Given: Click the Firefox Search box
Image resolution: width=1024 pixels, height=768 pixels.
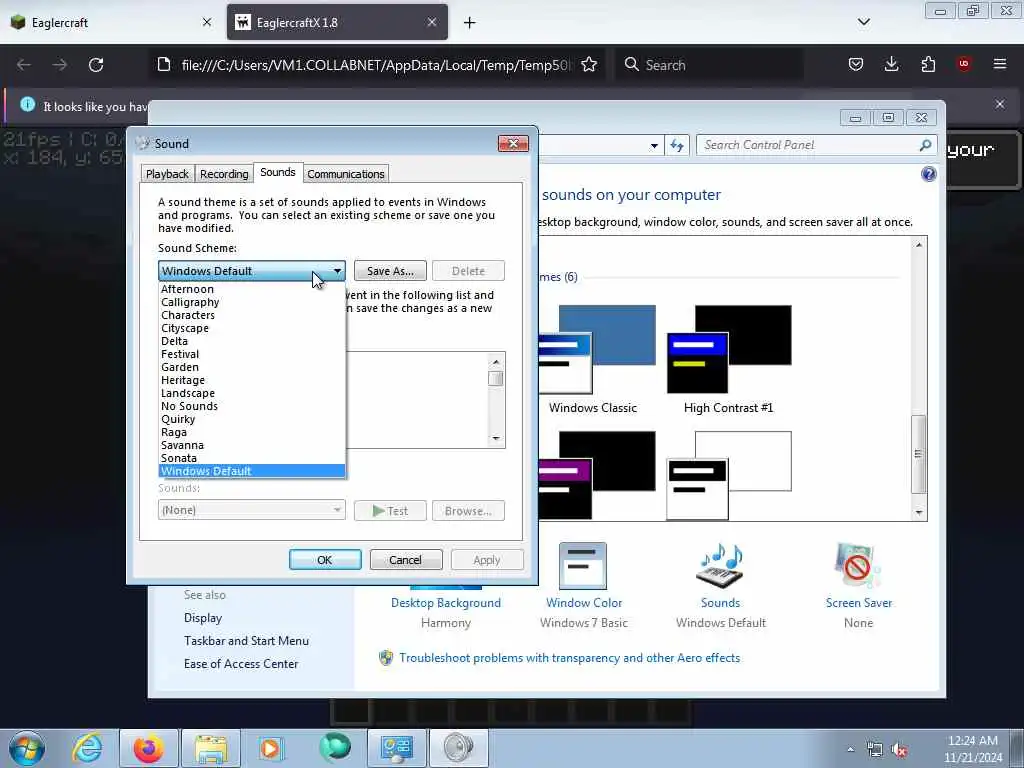Looking at the screenshot, I should [x=709, y=65].
